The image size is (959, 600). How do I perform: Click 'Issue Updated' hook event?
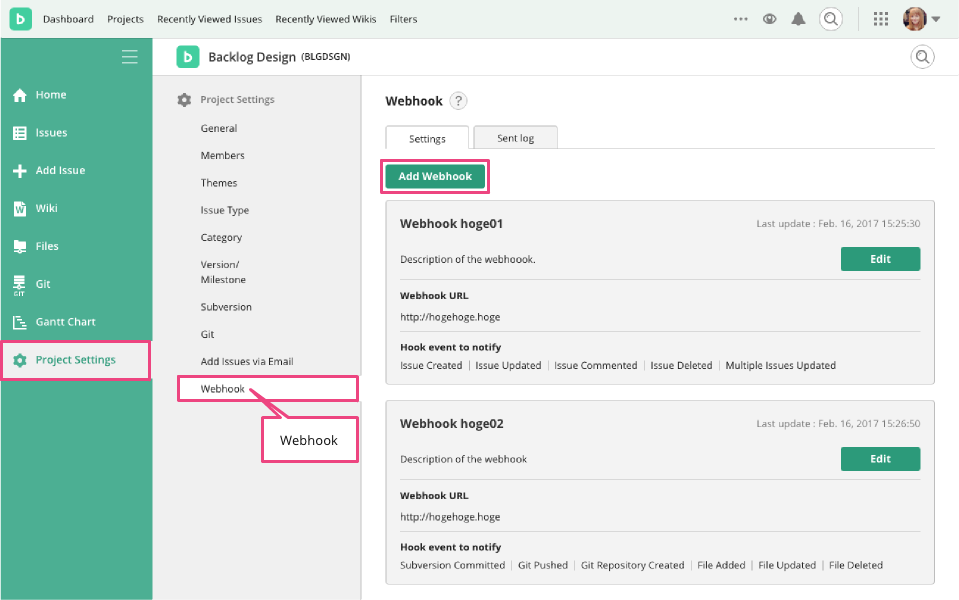click(508, 365)
